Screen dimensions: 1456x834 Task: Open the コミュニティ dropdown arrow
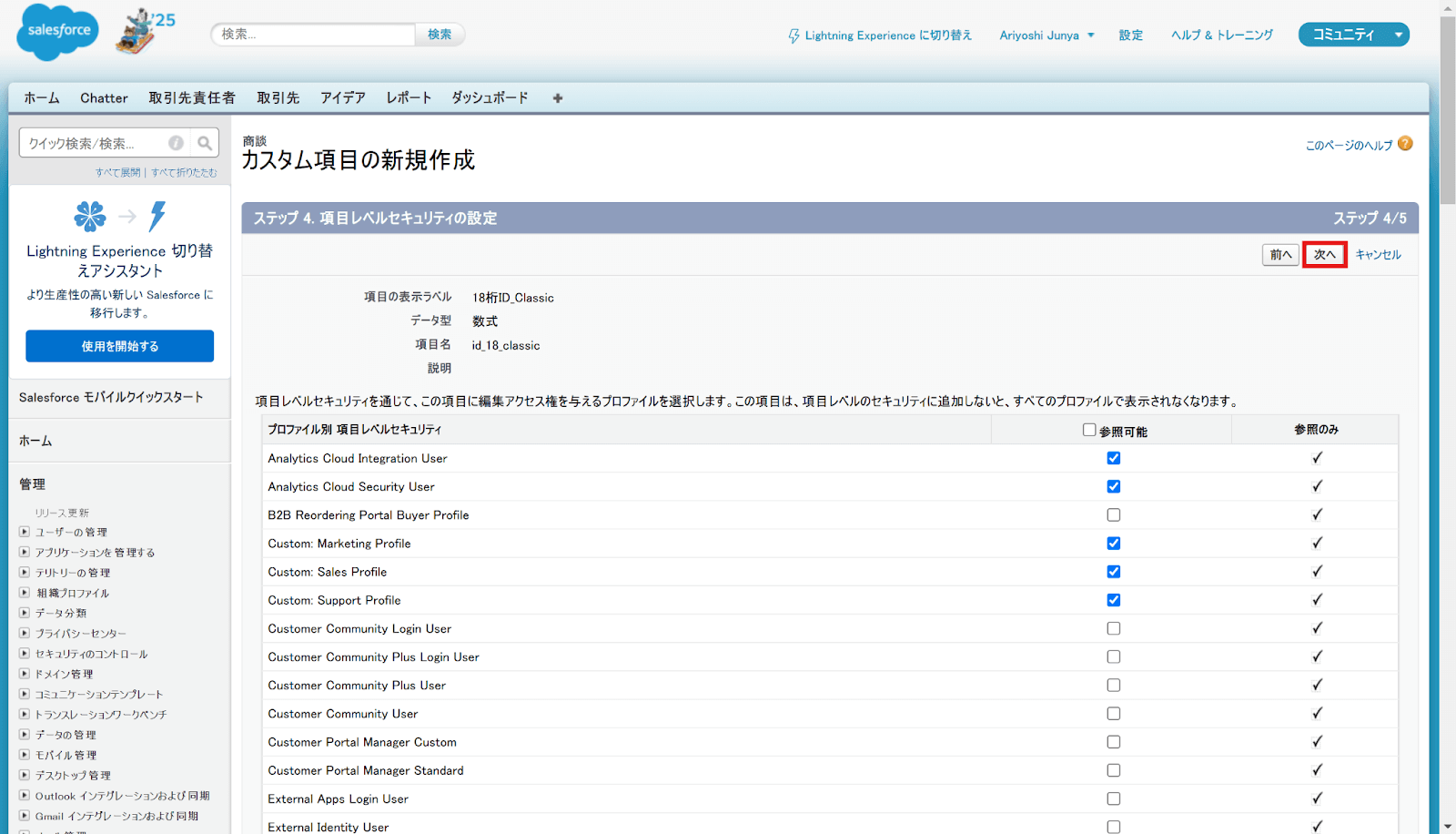pos(1399,34)
